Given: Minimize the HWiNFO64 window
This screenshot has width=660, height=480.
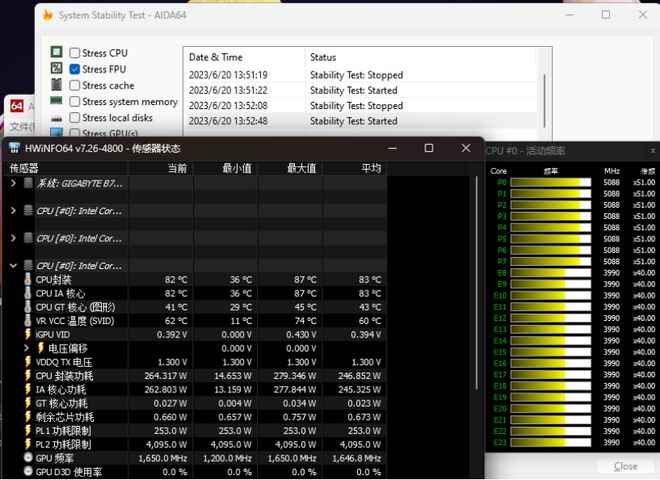Looking at the screenshot, I should coord(392,148).
